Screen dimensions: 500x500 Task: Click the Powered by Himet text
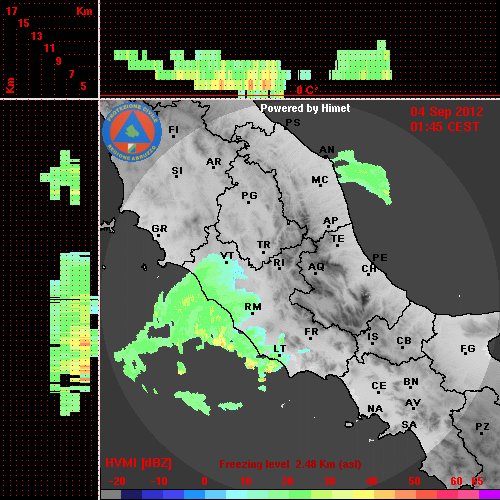coord(305,108)
